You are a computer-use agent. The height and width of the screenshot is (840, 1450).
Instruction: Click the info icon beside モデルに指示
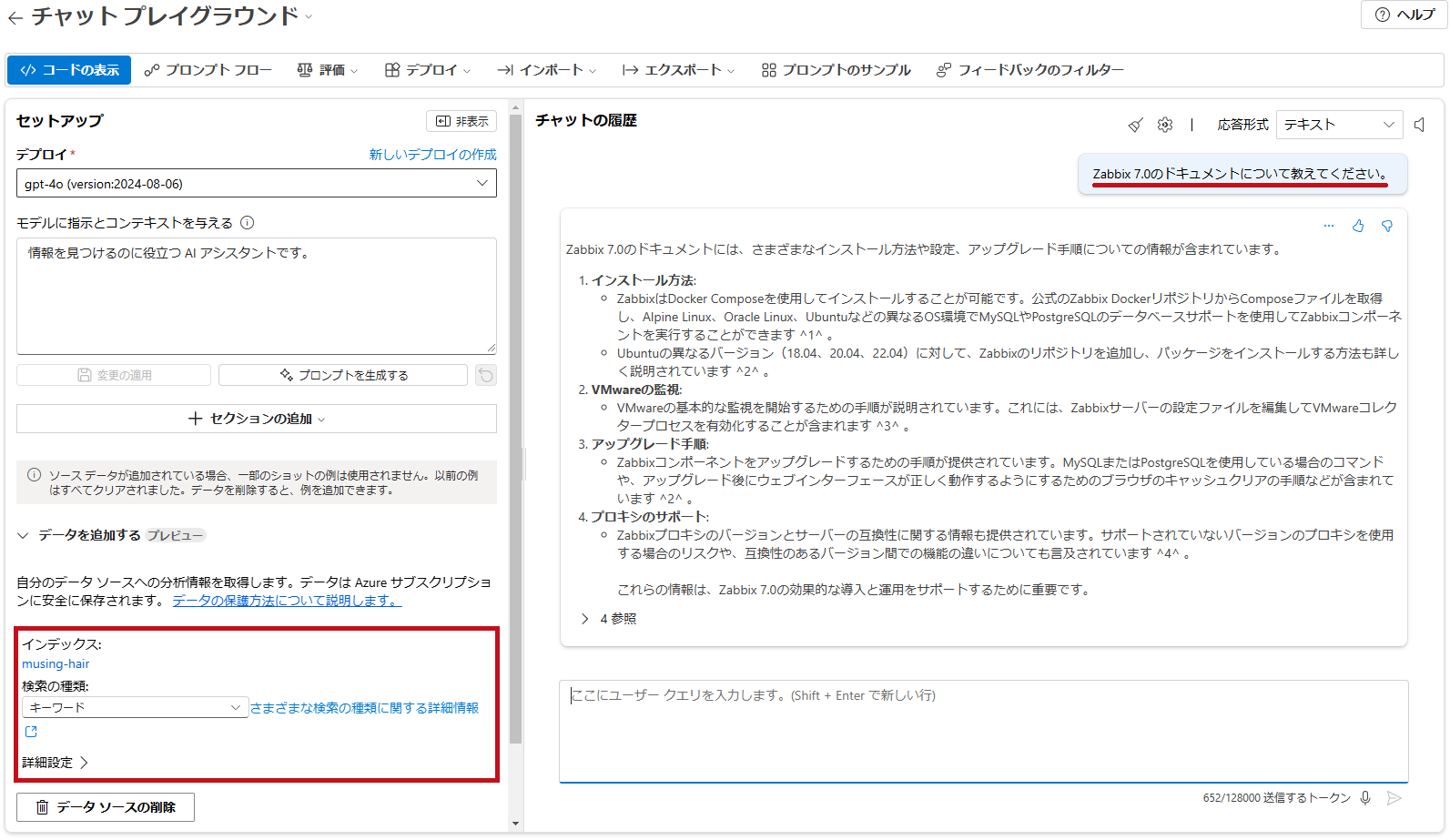[248, 223]
